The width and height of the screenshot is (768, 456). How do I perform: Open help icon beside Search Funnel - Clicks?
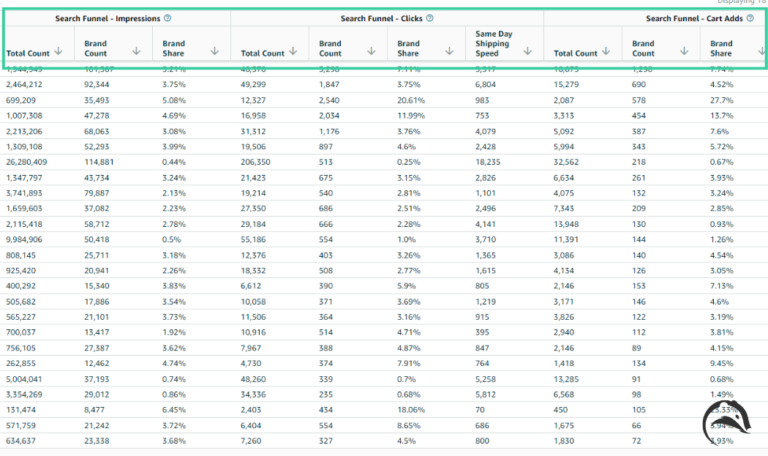pyautogui.click(x=430, y=18)
